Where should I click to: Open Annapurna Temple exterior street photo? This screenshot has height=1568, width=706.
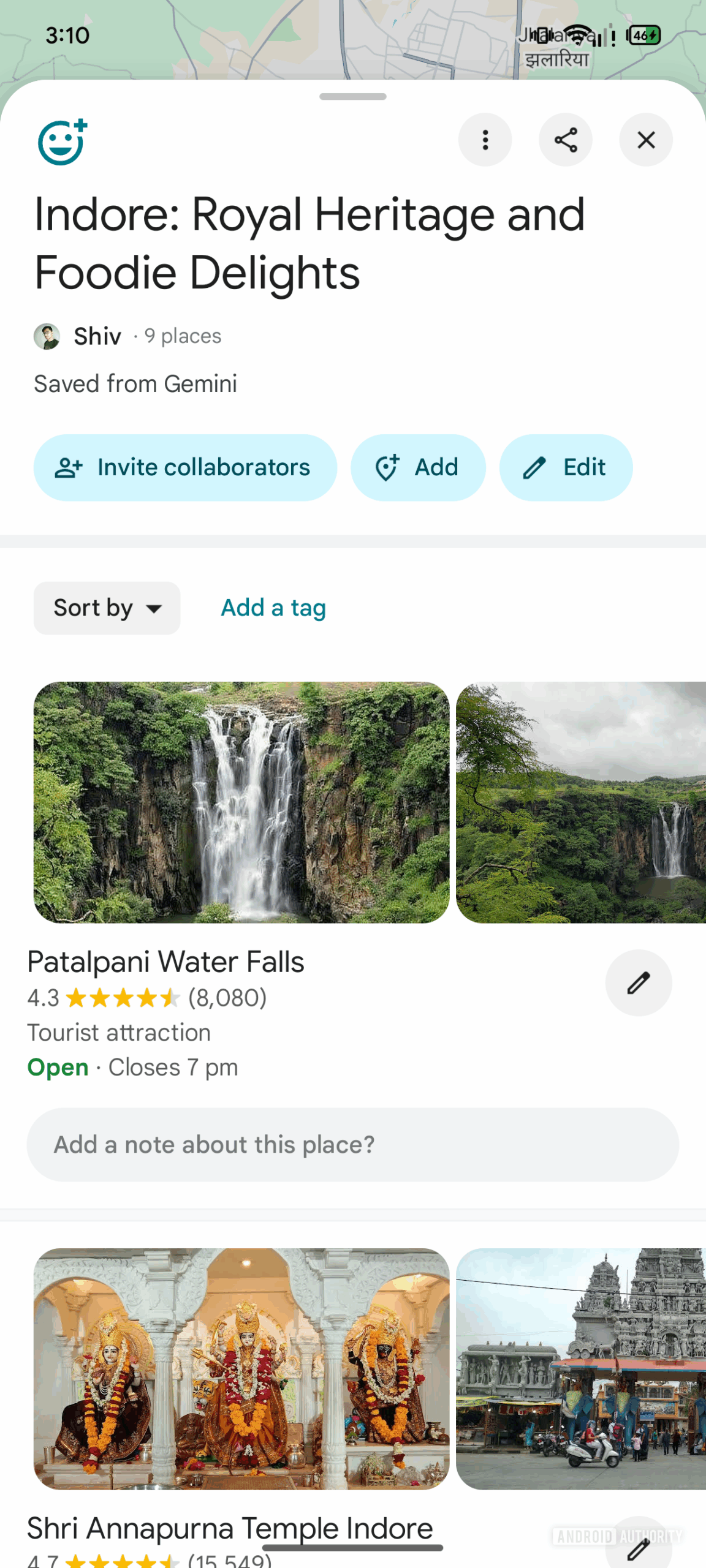tap(580, 1368)
